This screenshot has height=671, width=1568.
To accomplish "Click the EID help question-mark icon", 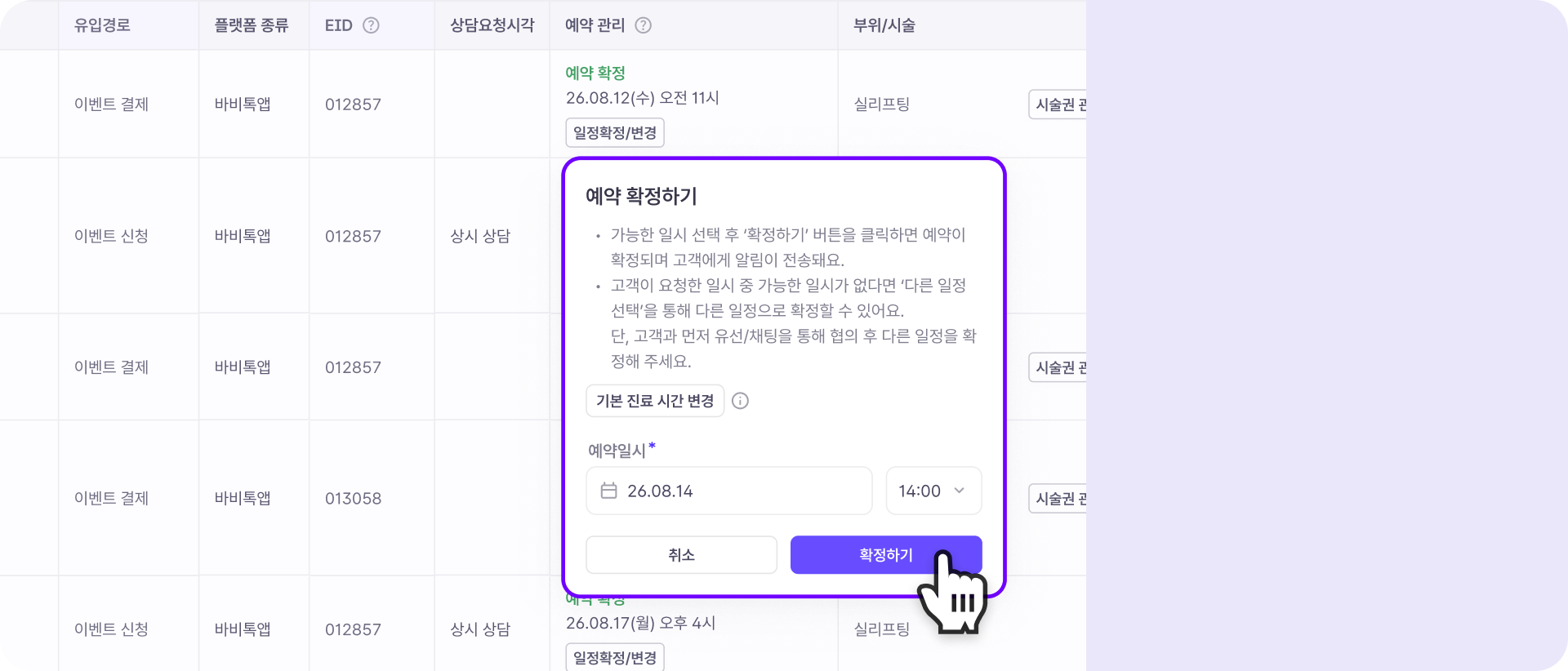I will pos(371,25).
